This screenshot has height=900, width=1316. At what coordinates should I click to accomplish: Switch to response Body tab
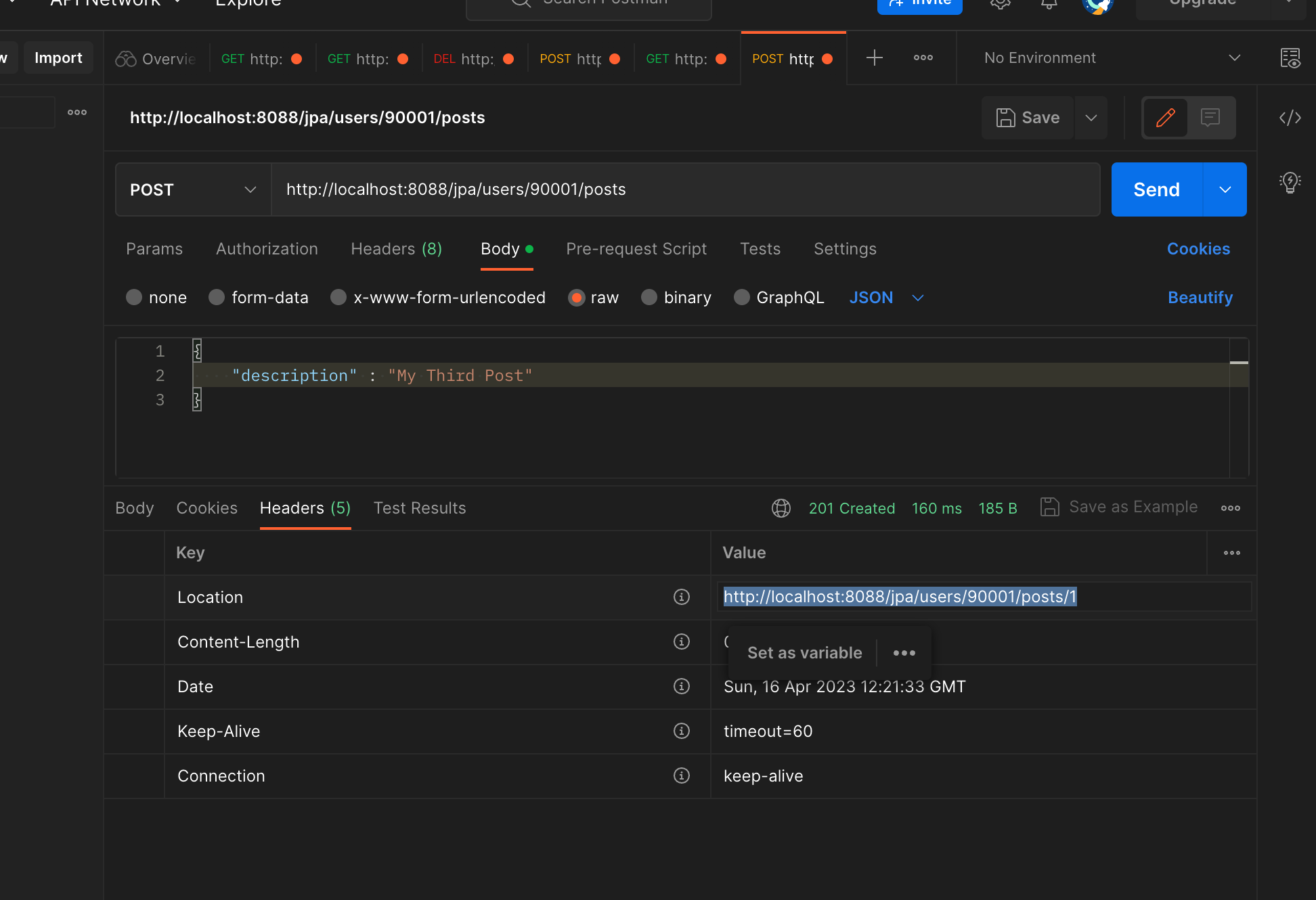click(135, 508)
